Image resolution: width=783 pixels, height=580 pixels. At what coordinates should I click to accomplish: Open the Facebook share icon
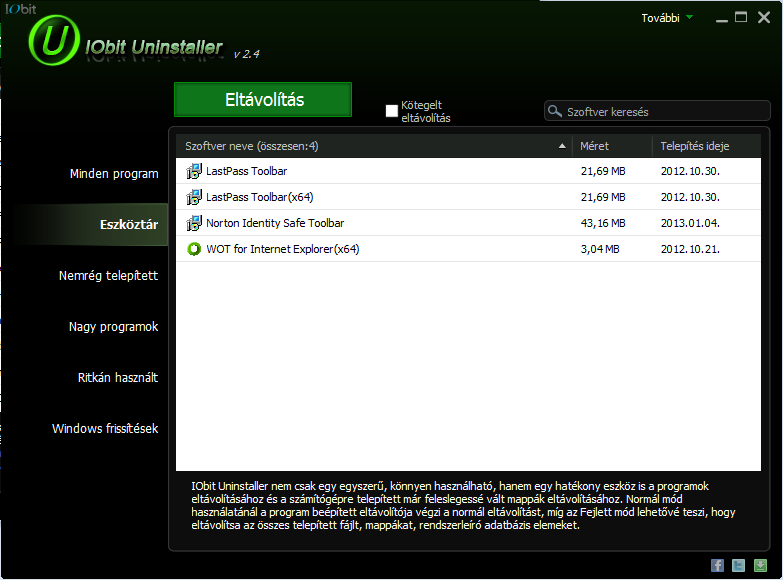(x=717, y=565)
